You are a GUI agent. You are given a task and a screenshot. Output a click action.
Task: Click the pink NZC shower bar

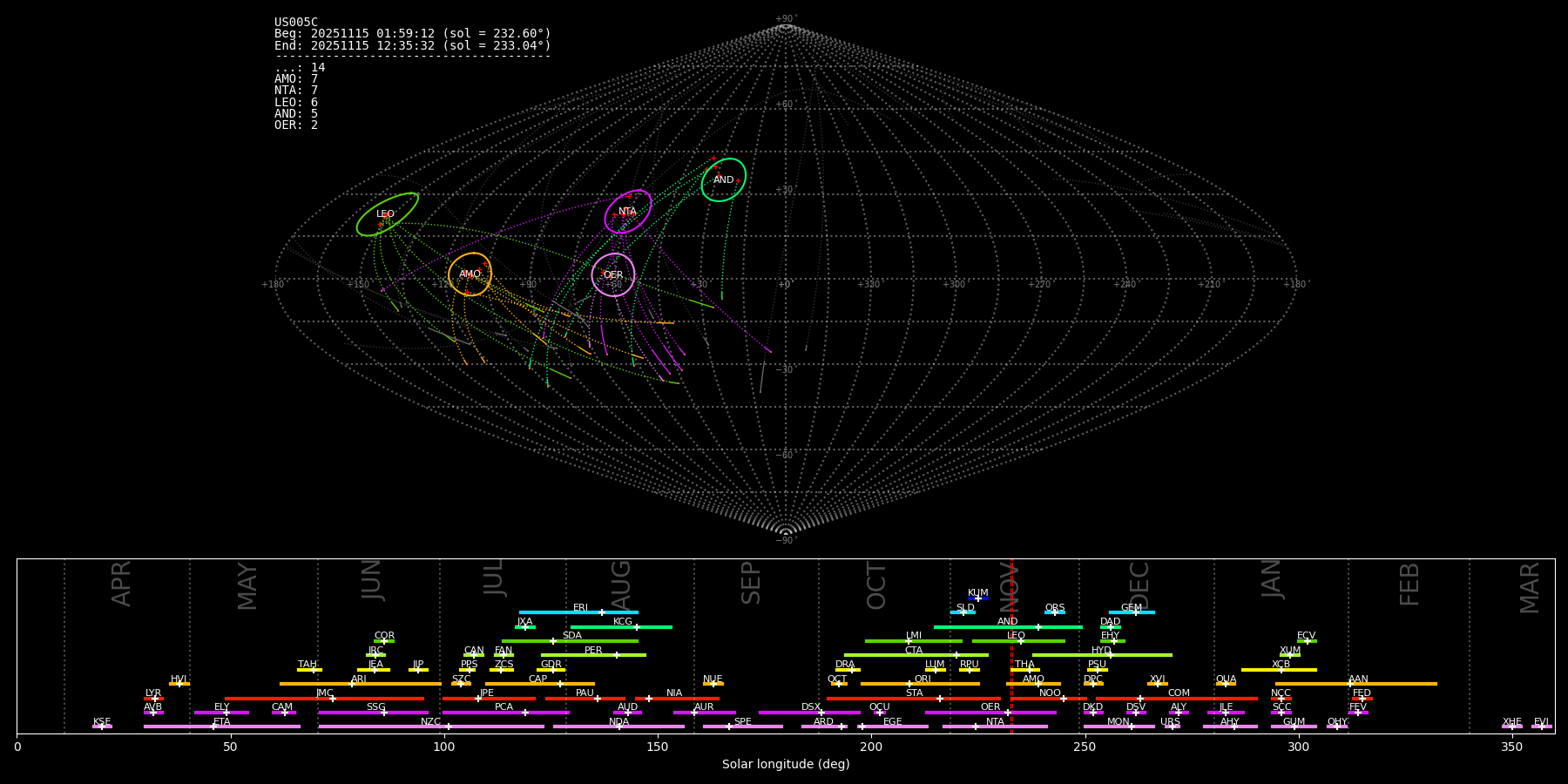(430, 727)
